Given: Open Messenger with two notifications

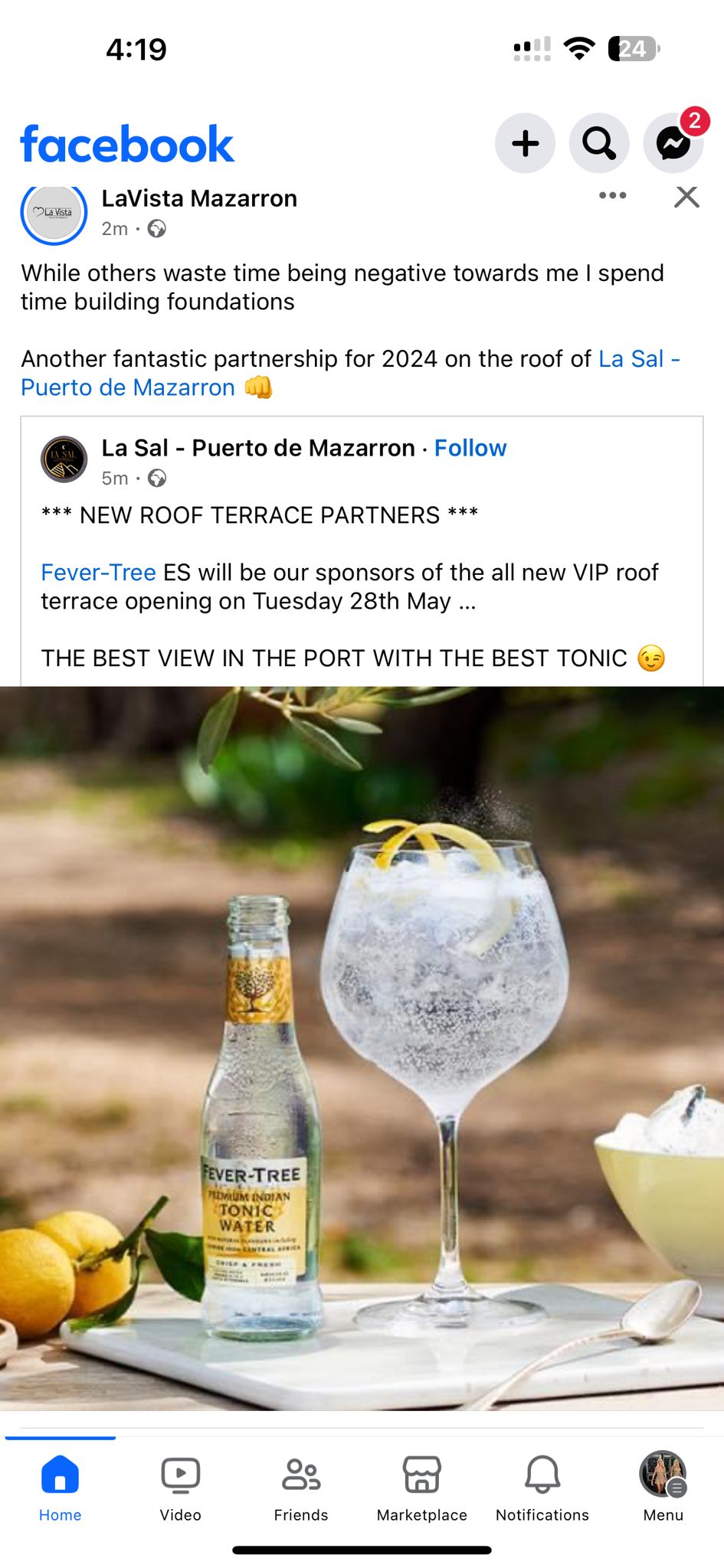Looking at the screenshot, I should coord(673,143).
